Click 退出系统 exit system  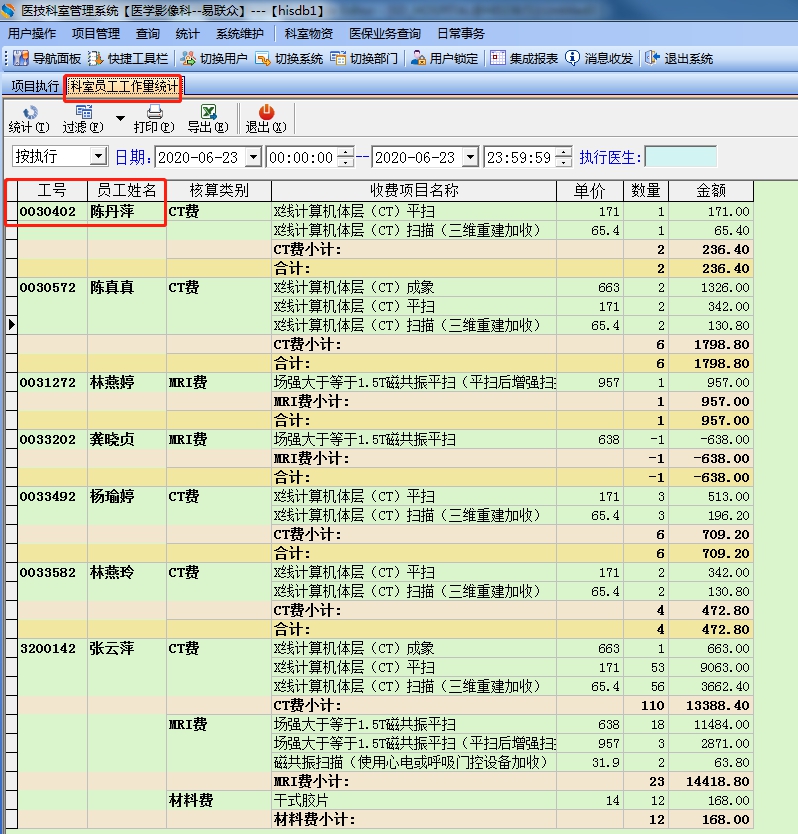tap(679, 59)
